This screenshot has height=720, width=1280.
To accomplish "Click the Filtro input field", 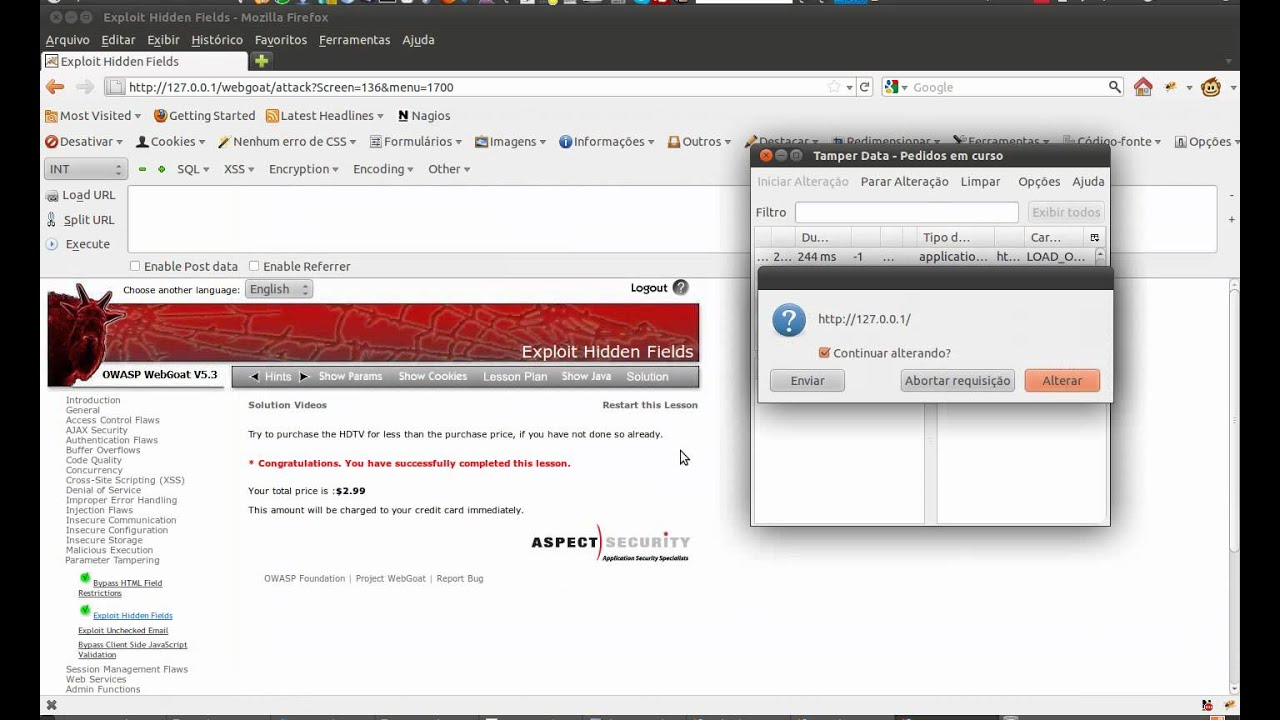I will (906, 212).
